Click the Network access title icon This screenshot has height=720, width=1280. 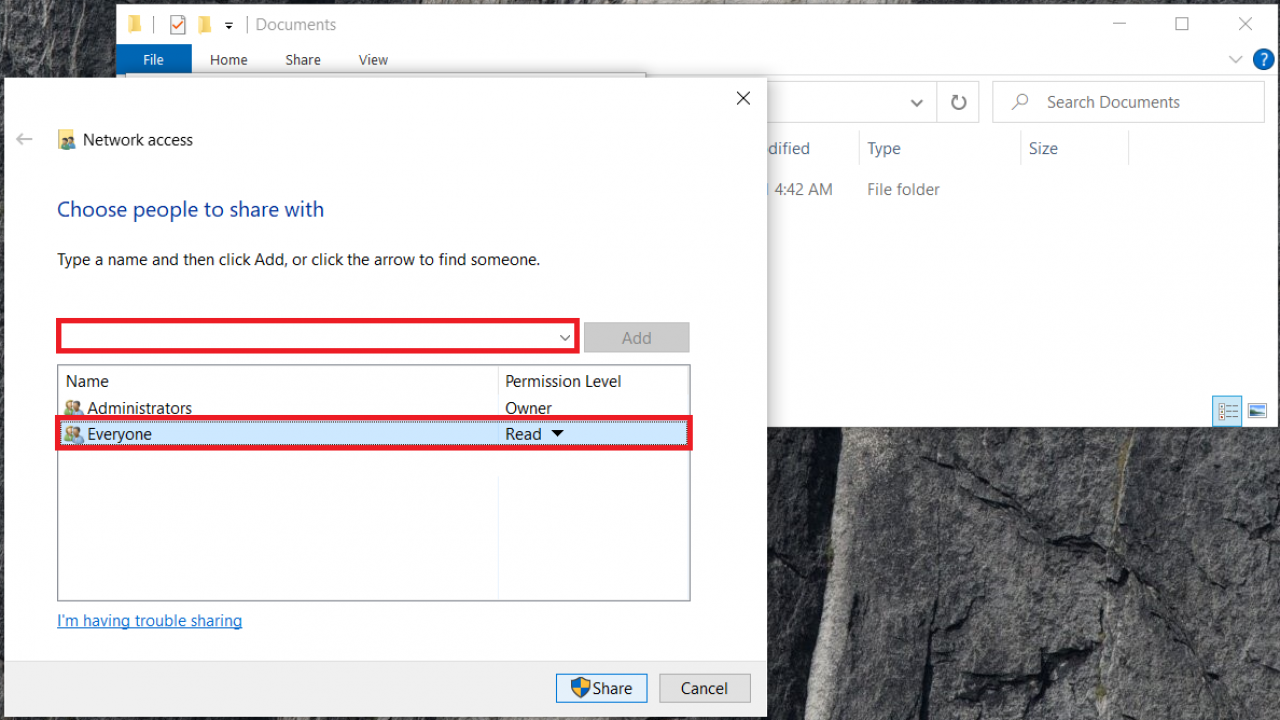66,140
